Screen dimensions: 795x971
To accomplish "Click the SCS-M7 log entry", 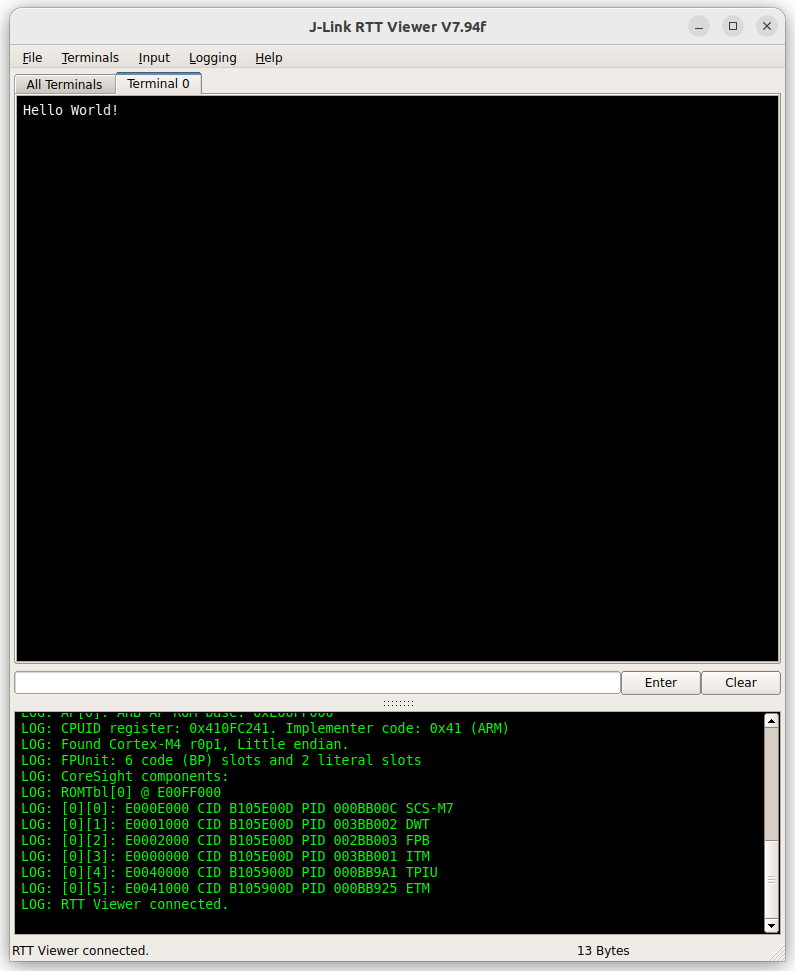I will click(x=237, y=808).
